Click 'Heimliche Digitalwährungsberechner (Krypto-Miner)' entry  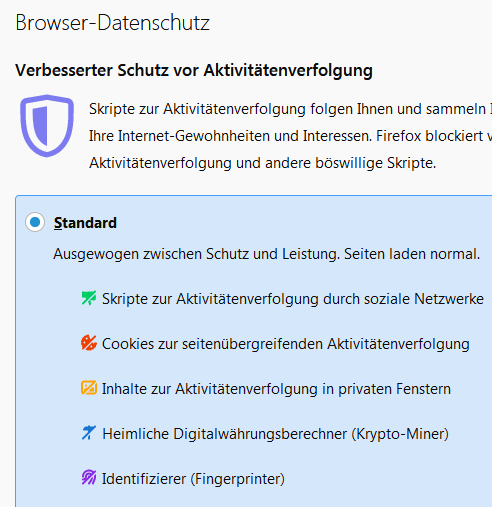point(275,434)
